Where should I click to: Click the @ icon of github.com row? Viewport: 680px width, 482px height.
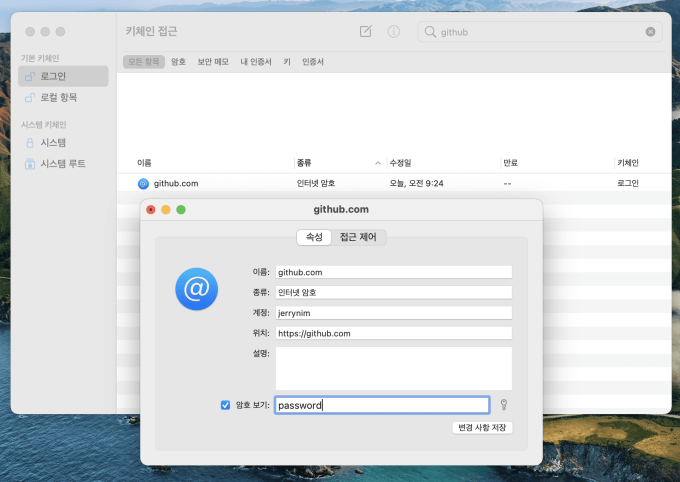(x=143, y=184)
